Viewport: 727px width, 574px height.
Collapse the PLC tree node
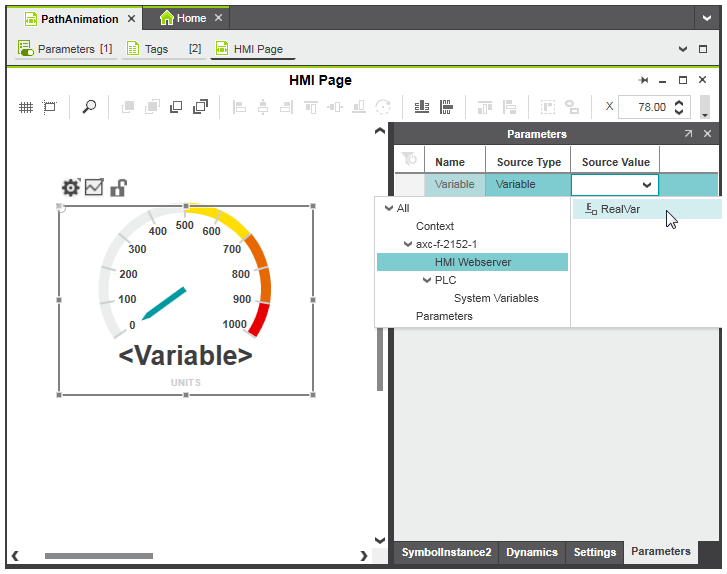tap(425, 280)
